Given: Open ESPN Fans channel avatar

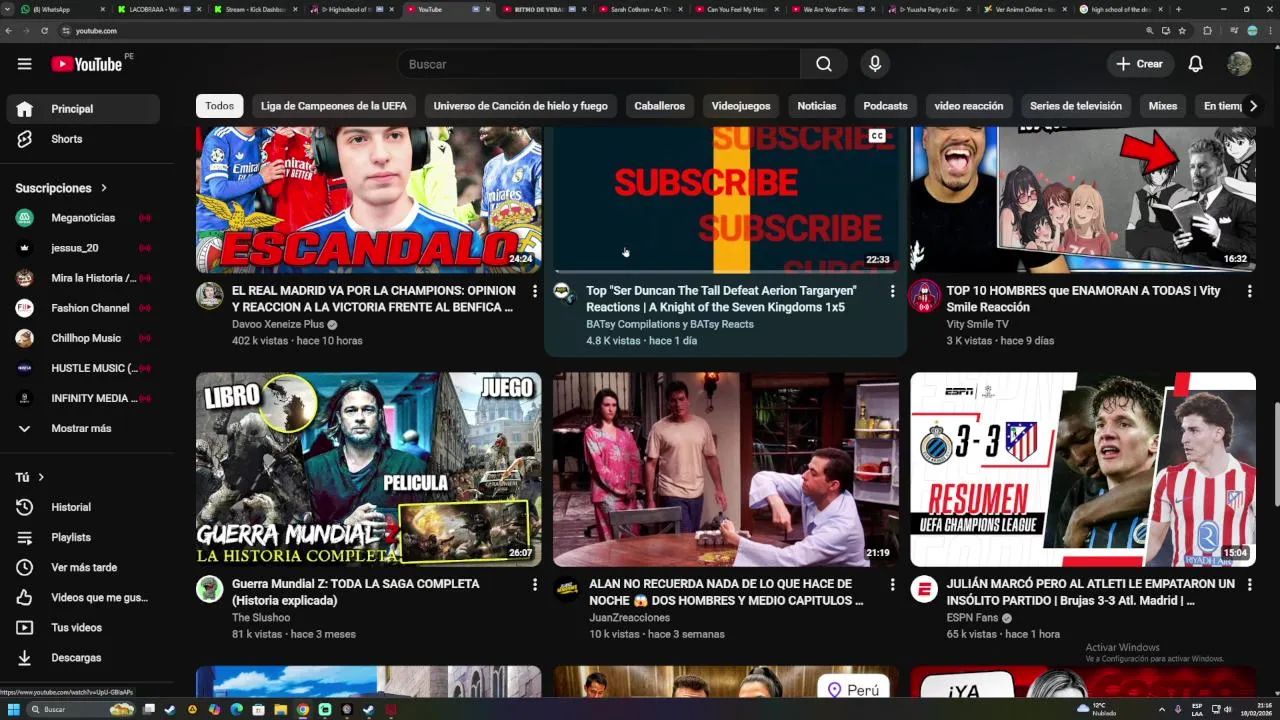Looking at the screenshot, I should tap(924, 588).
